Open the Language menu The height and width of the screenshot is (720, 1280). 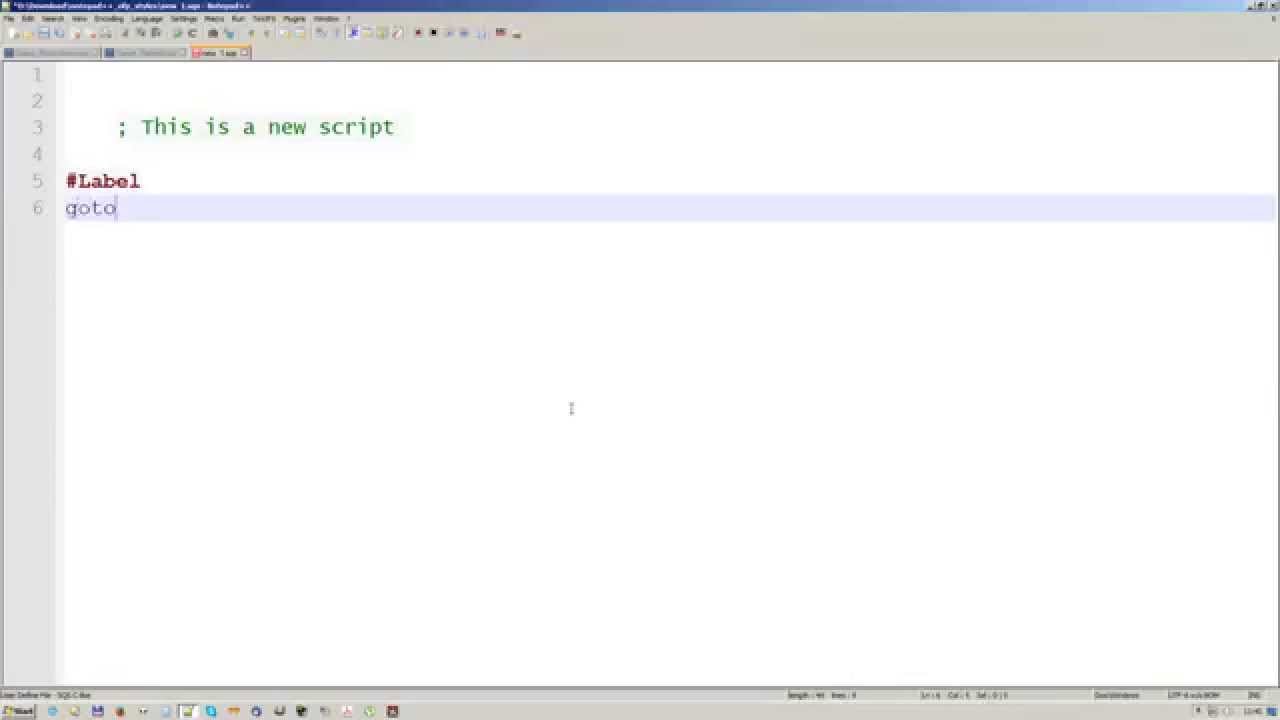coord(147,19)
